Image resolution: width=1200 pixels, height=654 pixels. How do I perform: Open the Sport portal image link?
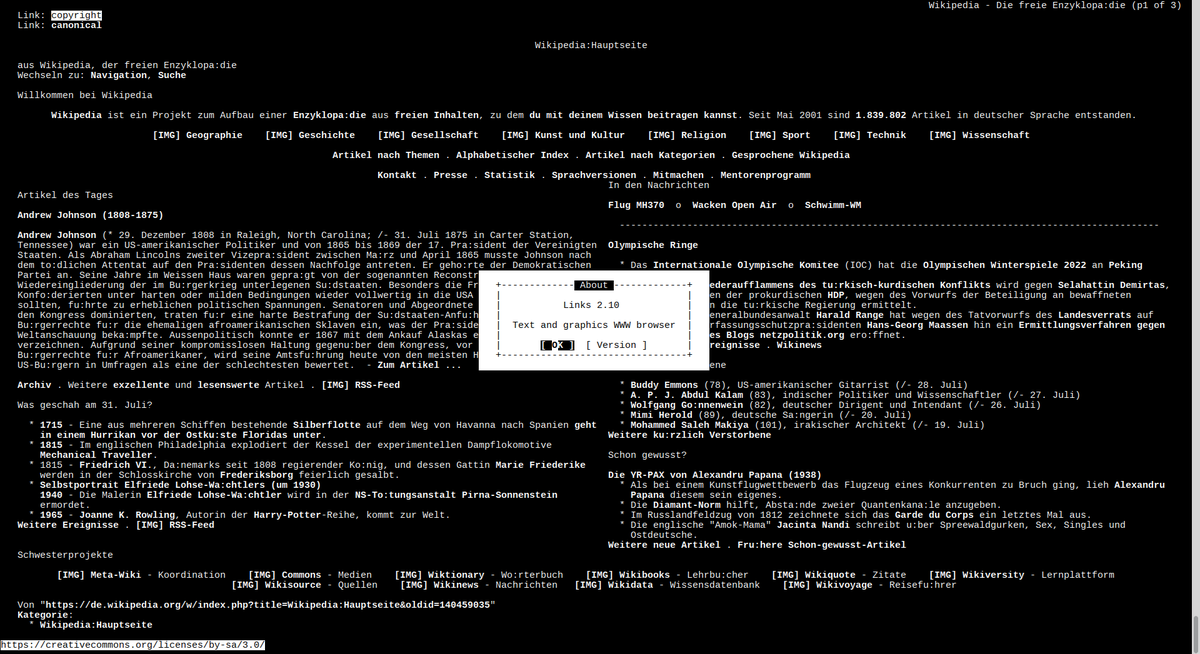[x=780, y=135]
